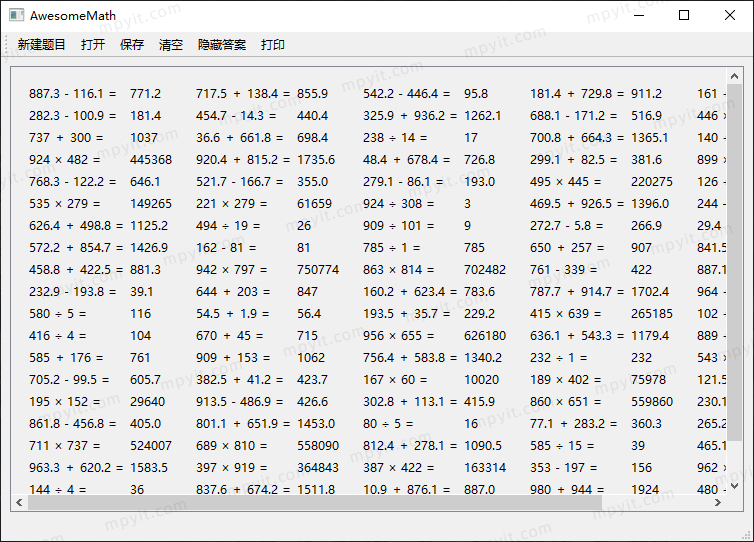Click the problem 585 ÷ 15 =
754x542 pixels.
562,446
